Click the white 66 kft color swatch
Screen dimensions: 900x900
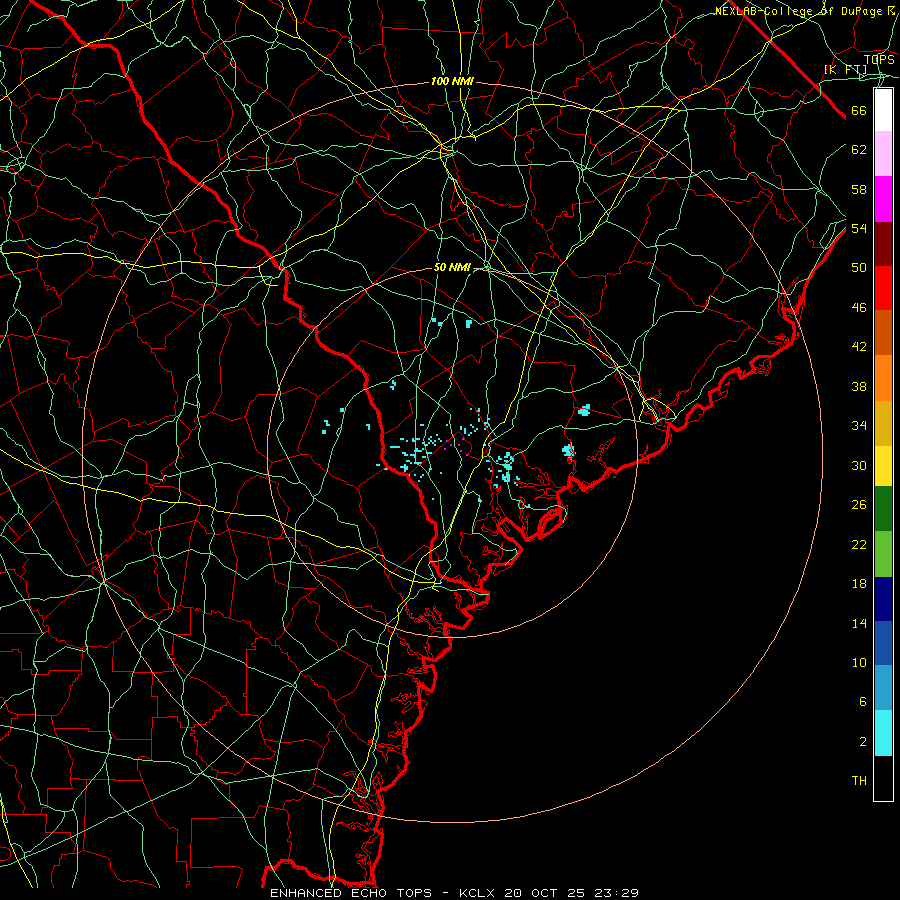click(883, 110)
